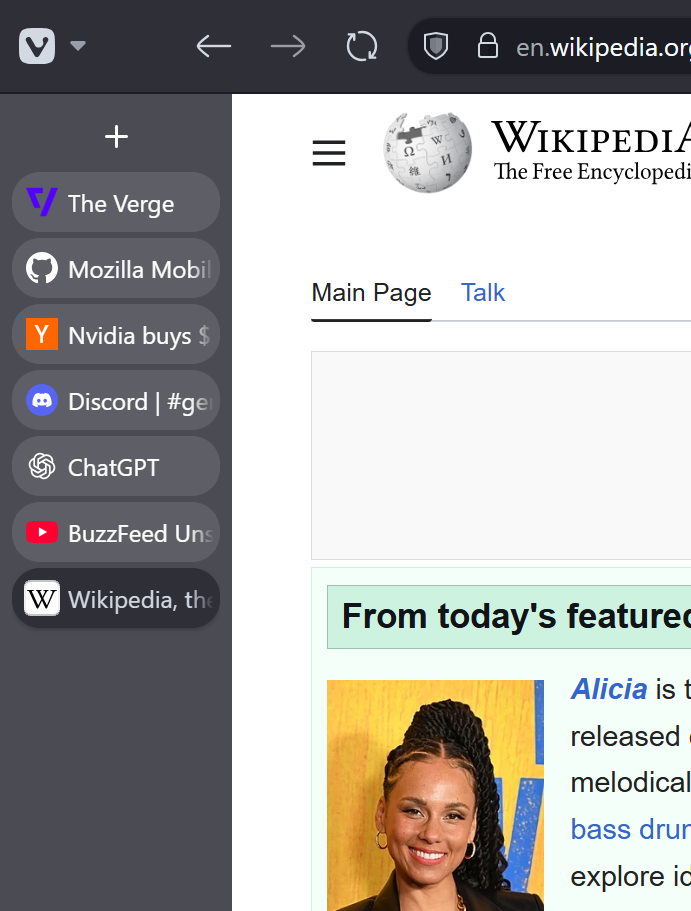Viewport: 691px width, 911px height.
Task: Go forward with the right arrow
Action: click(288, 46)
